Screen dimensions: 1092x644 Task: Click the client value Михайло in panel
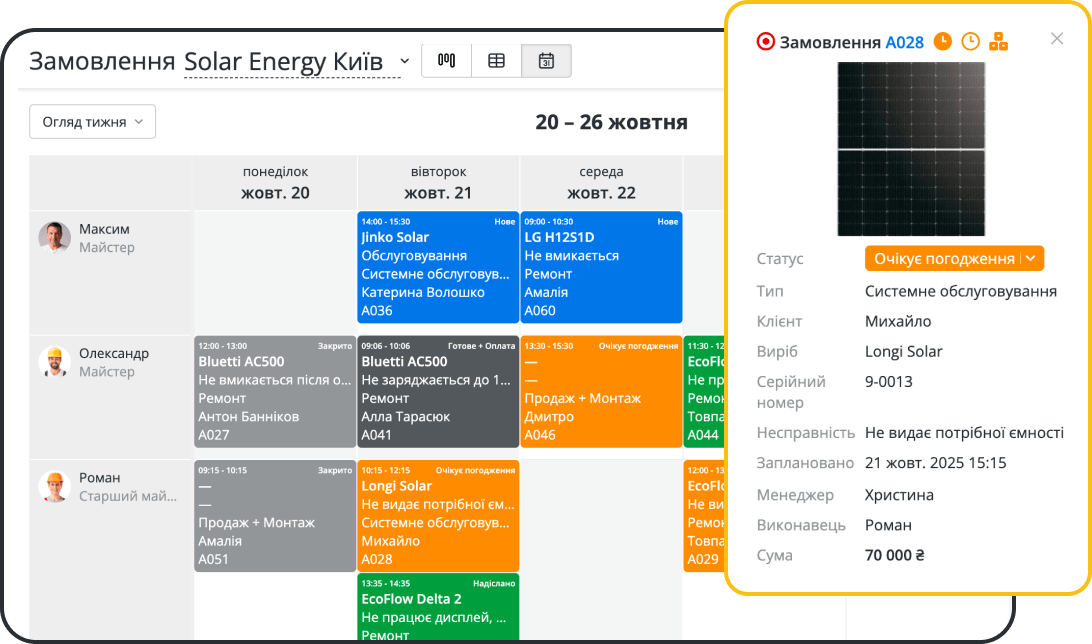click(x=898, y=322)
